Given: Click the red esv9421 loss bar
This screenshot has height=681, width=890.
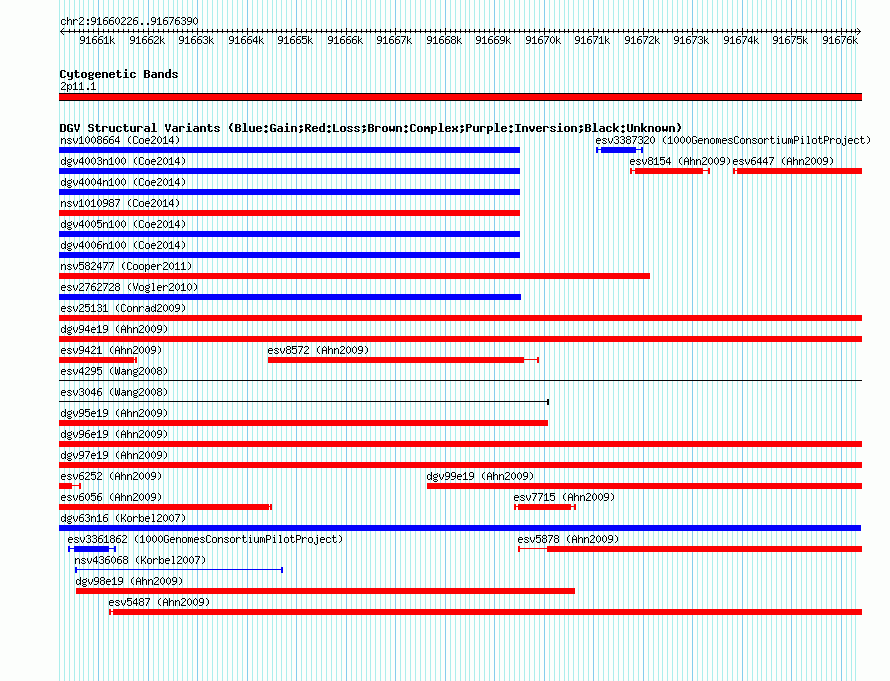Looking at the screenshot, I should coord(98,360).
